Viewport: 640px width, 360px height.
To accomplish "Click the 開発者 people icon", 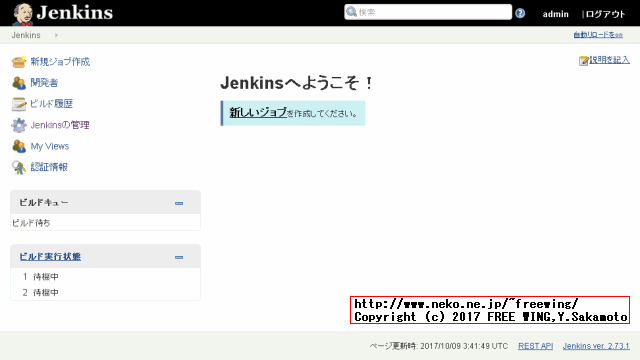I will [x=19, y=83].
